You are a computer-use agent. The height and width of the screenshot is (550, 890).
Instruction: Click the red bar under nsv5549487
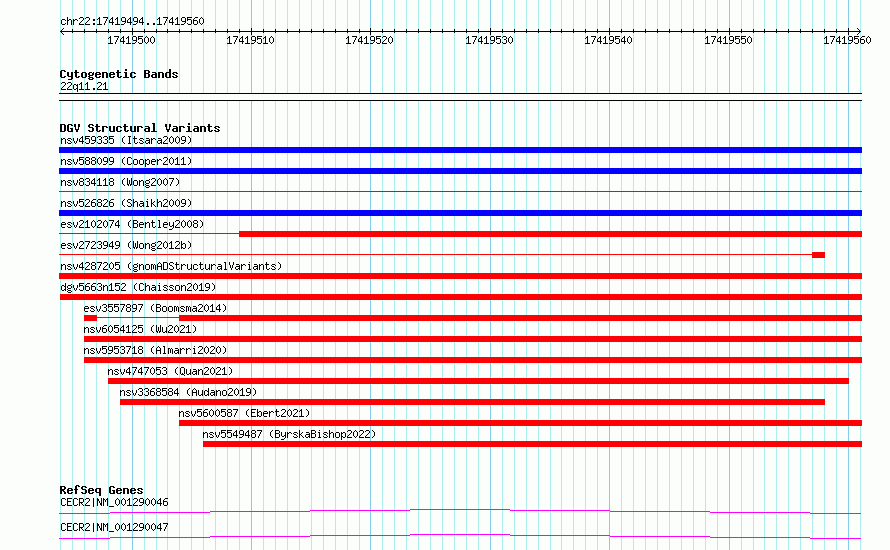click(x=532, y=444)
